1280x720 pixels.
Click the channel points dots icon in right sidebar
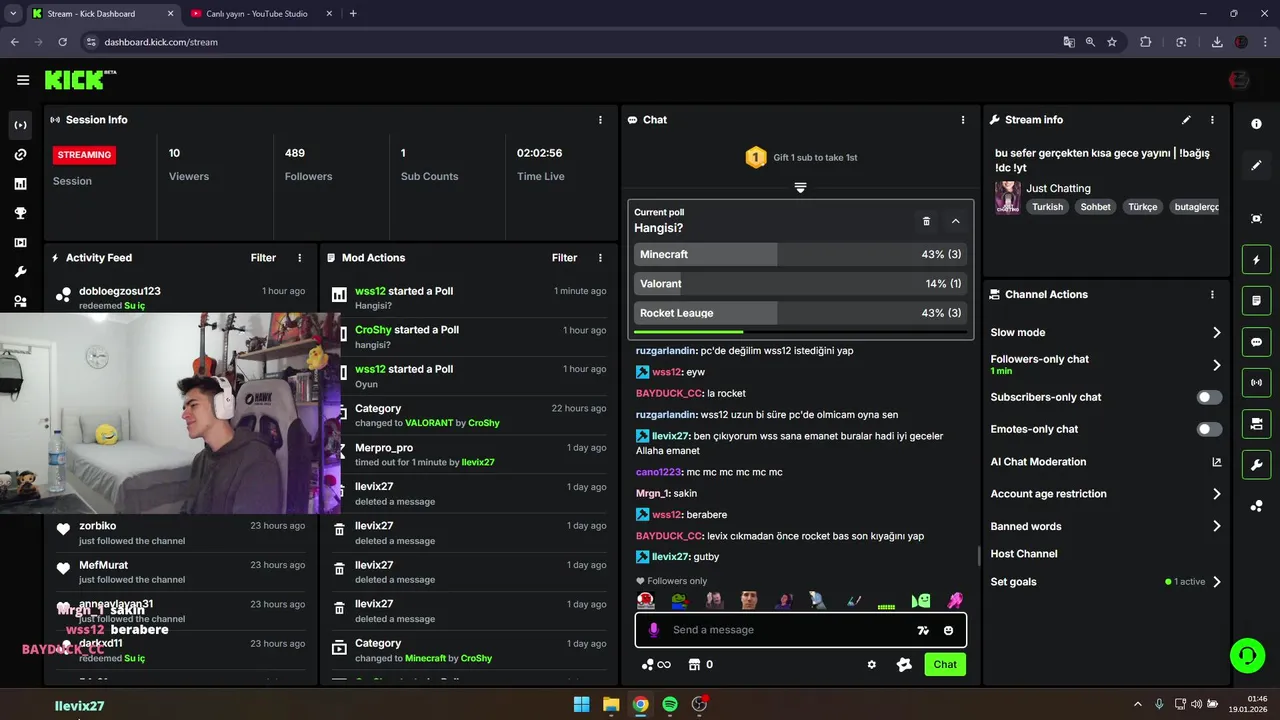(1257, 506)
